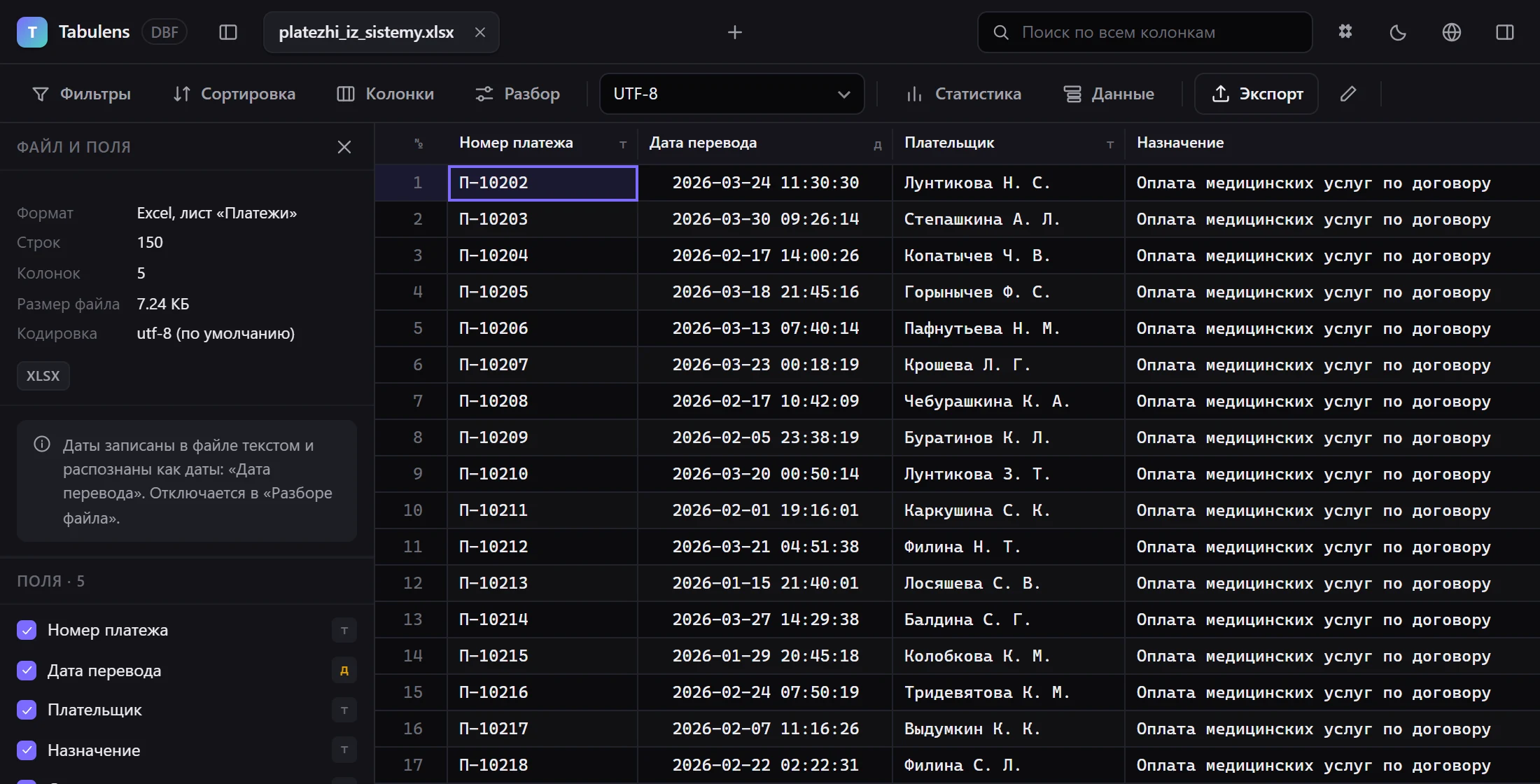Open the «Разбор» parsing options
Image resolution: width=1540 pixels, height=784 pixels.
coord(518,94)
